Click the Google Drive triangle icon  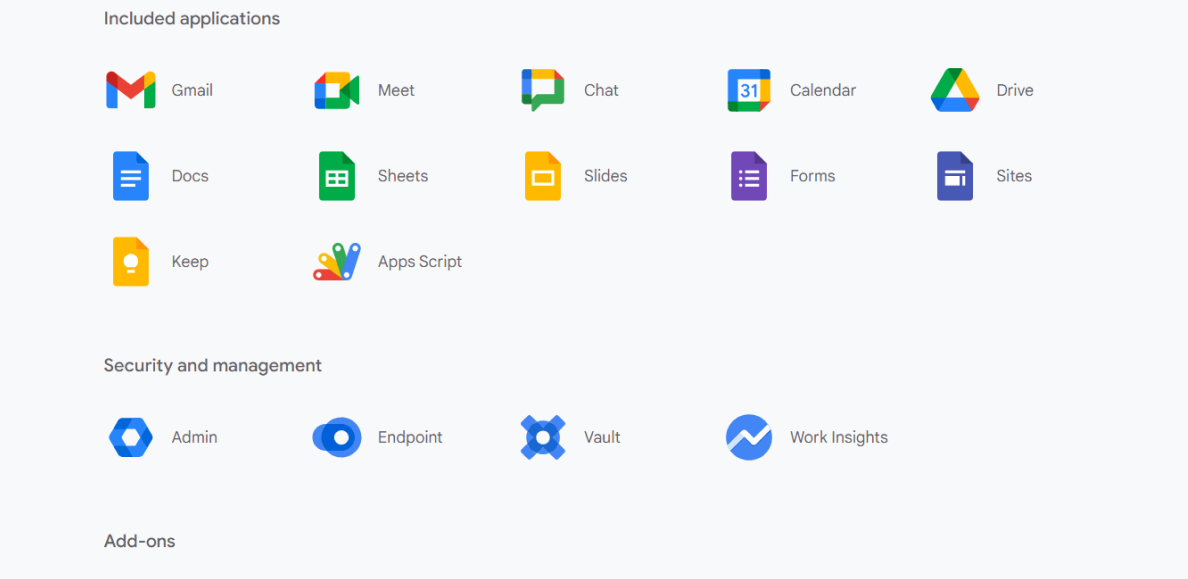(954, 89)
